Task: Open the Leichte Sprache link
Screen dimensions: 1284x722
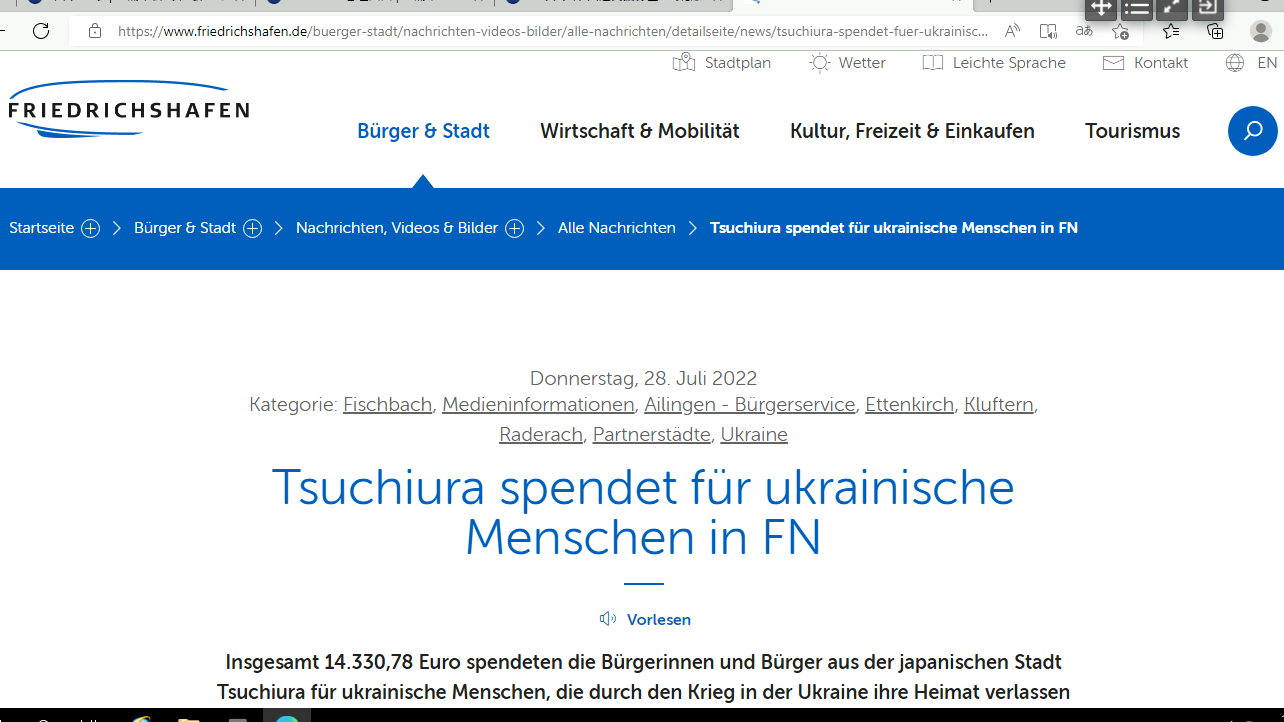Action: click(x=1009, y=63)
